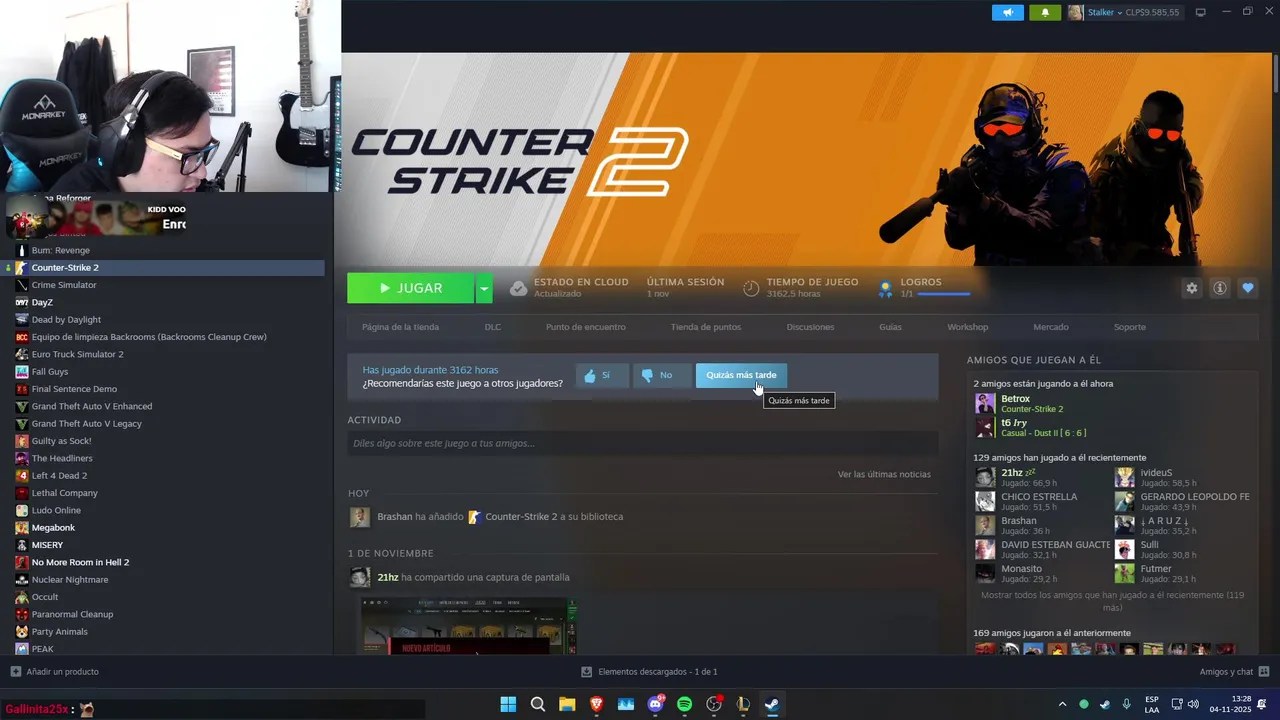Screen dimensions: 1280x720
Task: Select Euro Truck Simulator 2 icon in the library
Action: tap(22, 354)
